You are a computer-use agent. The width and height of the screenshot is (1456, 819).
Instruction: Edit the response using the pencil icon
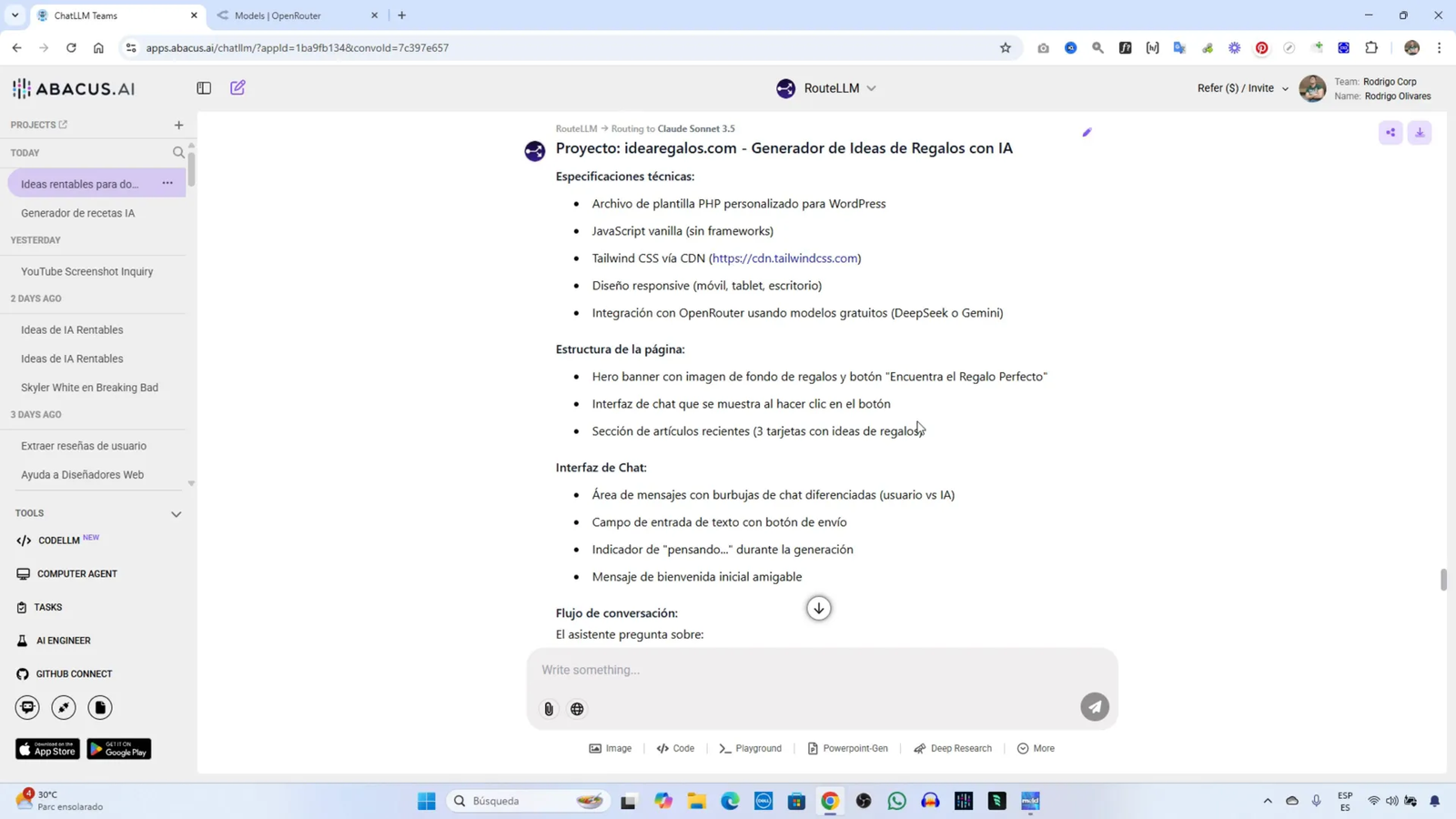click(x=1087, y=133)
